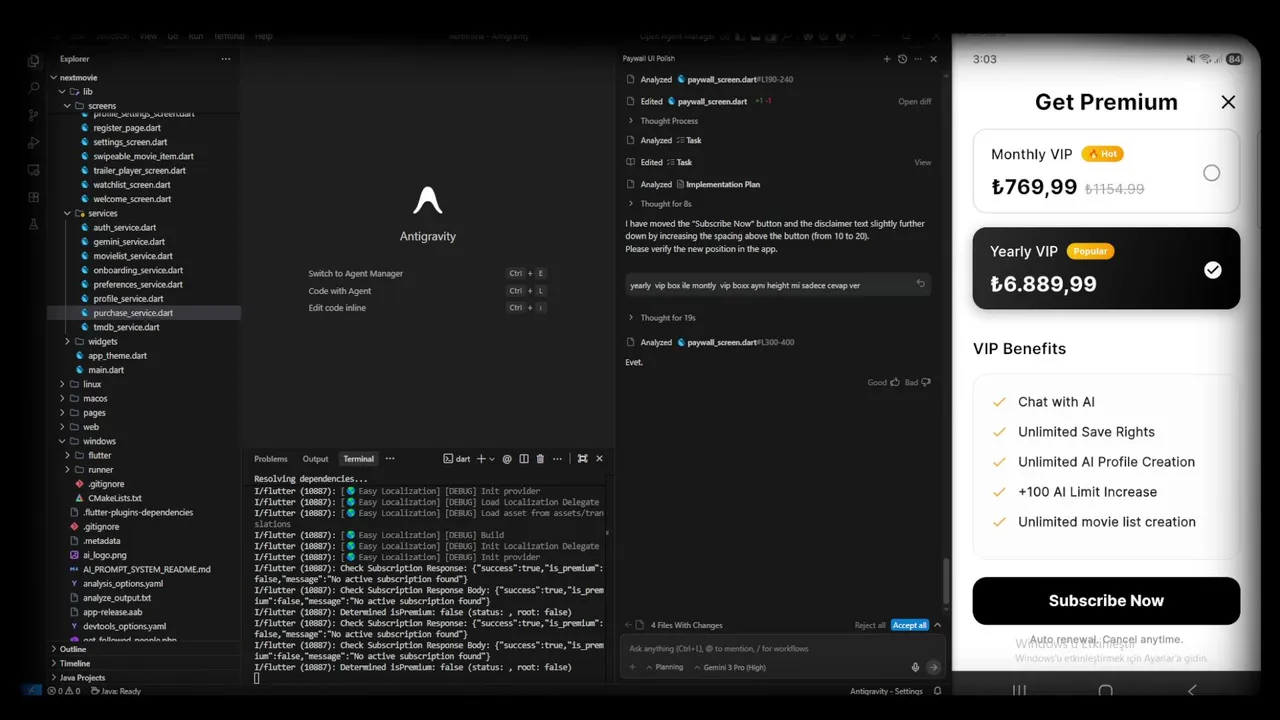Open terminal toolbar more actions ellipsis
The height and width of the screenshot is (720, 1280).
pos(557,459)
